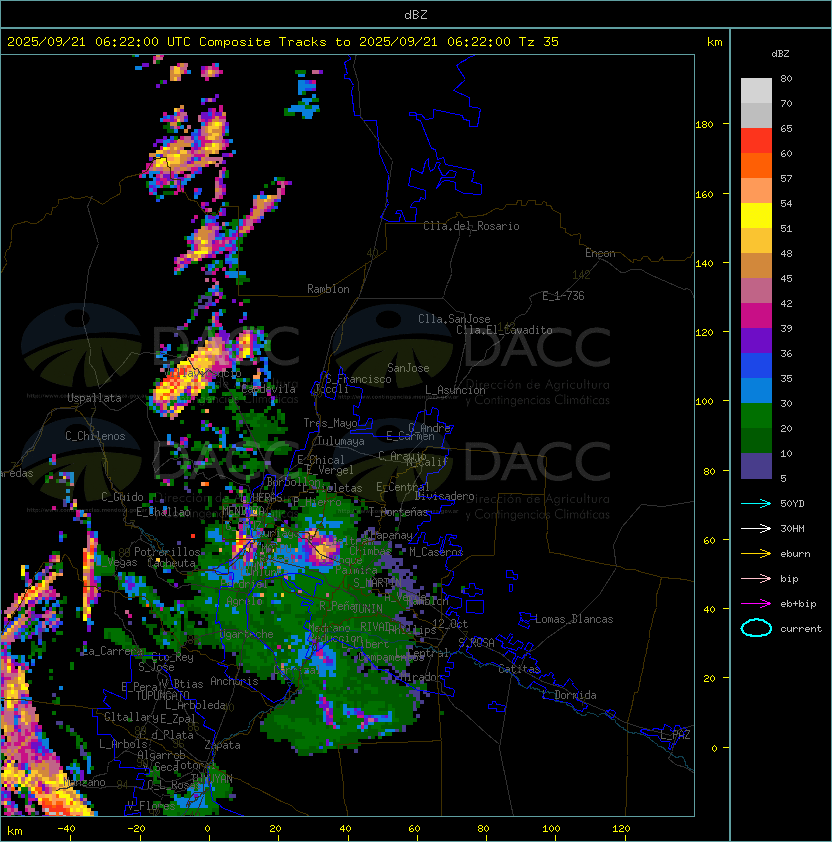The width and height of the screenshot is (832, 842).
Task: Click the 'L_PAZ' map label
Action: 675,735
